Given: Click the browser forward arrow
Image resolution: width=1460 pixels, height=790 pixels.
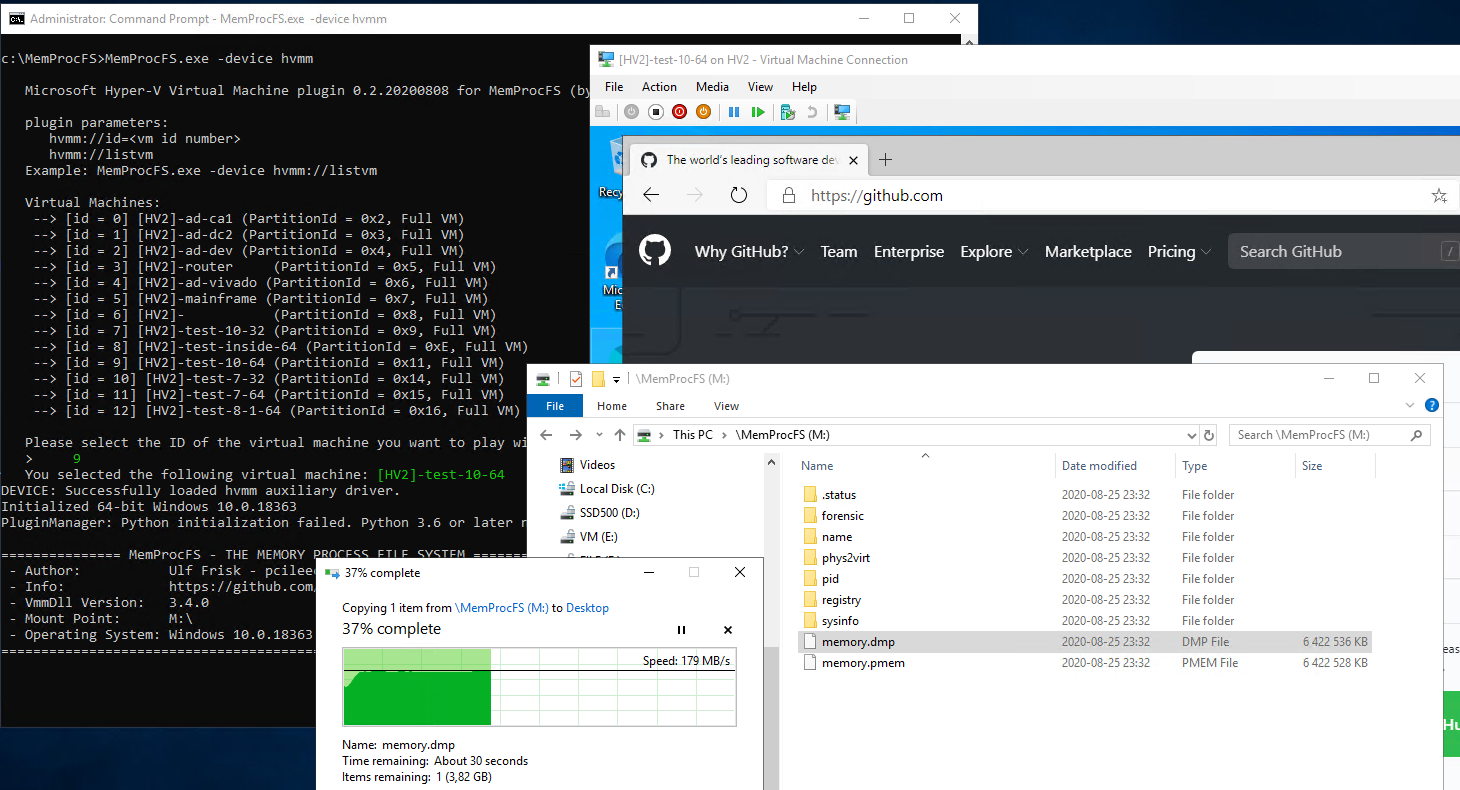Looking at the screenshot, I should click(695, 195).
